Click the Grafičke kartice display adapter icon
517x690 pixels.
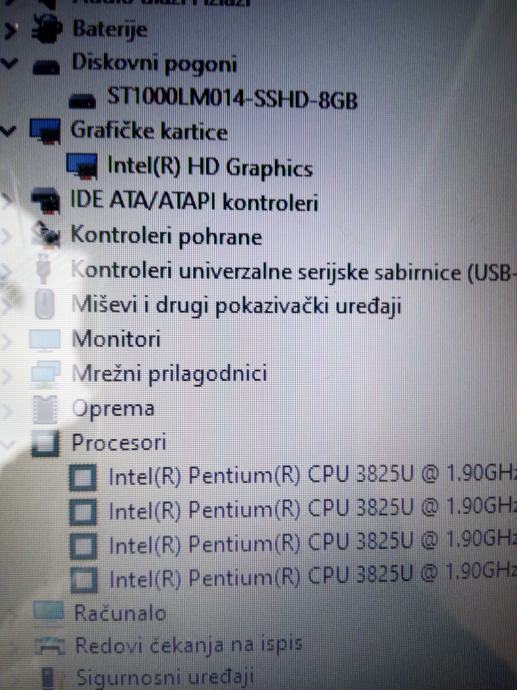point(45,131)
